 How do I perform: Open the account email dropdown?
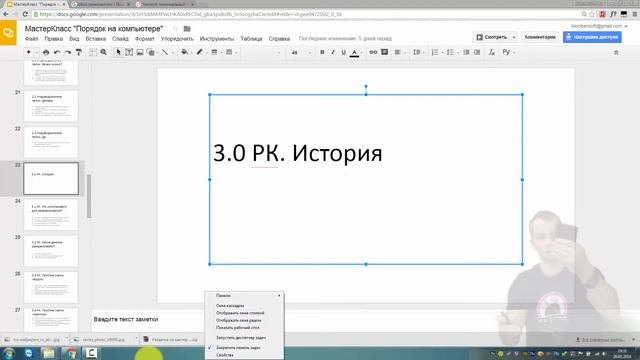[599, 26]
